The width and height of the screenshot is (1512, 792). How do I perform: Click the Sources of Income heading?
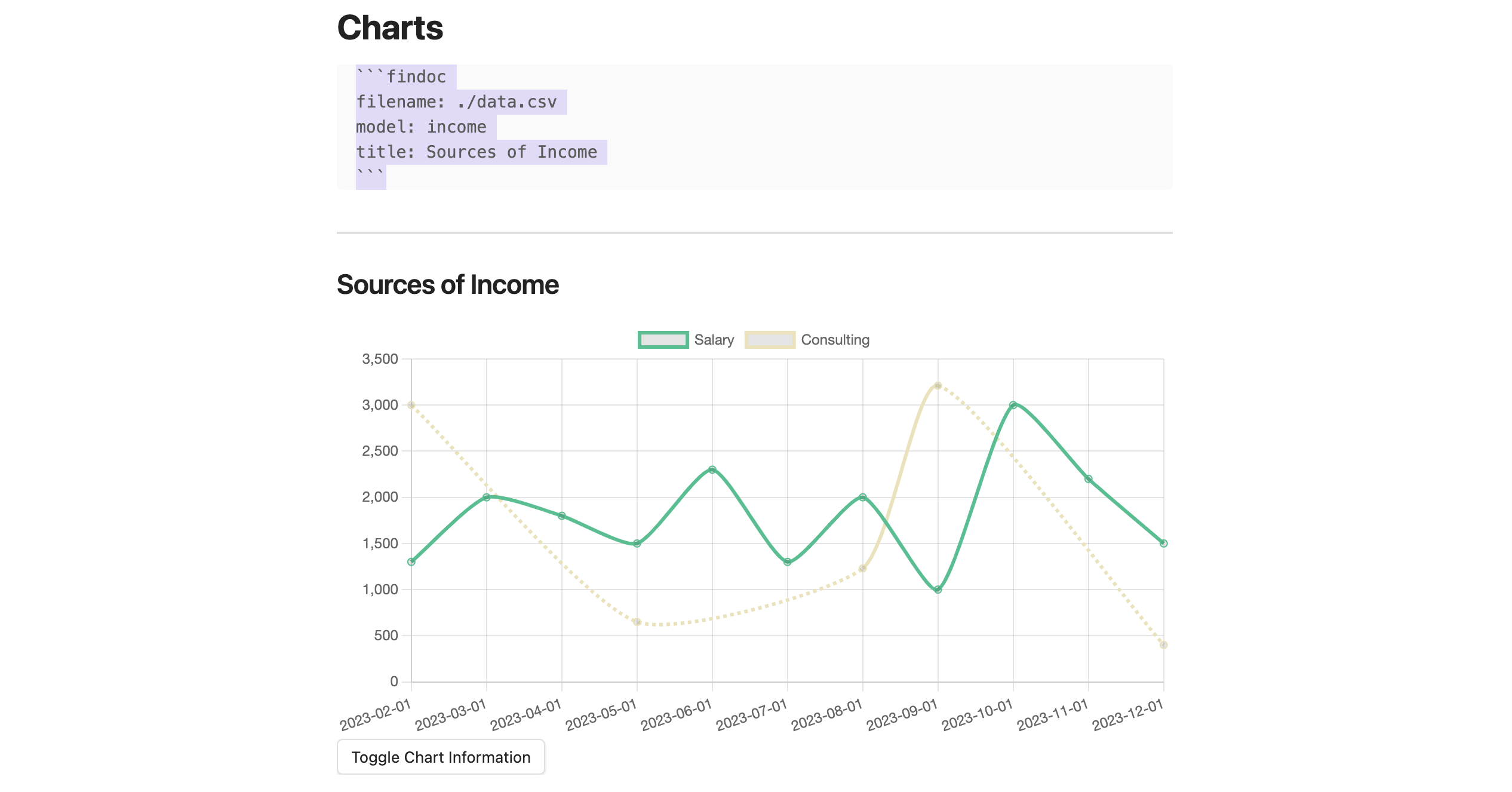tap(448, 284)
